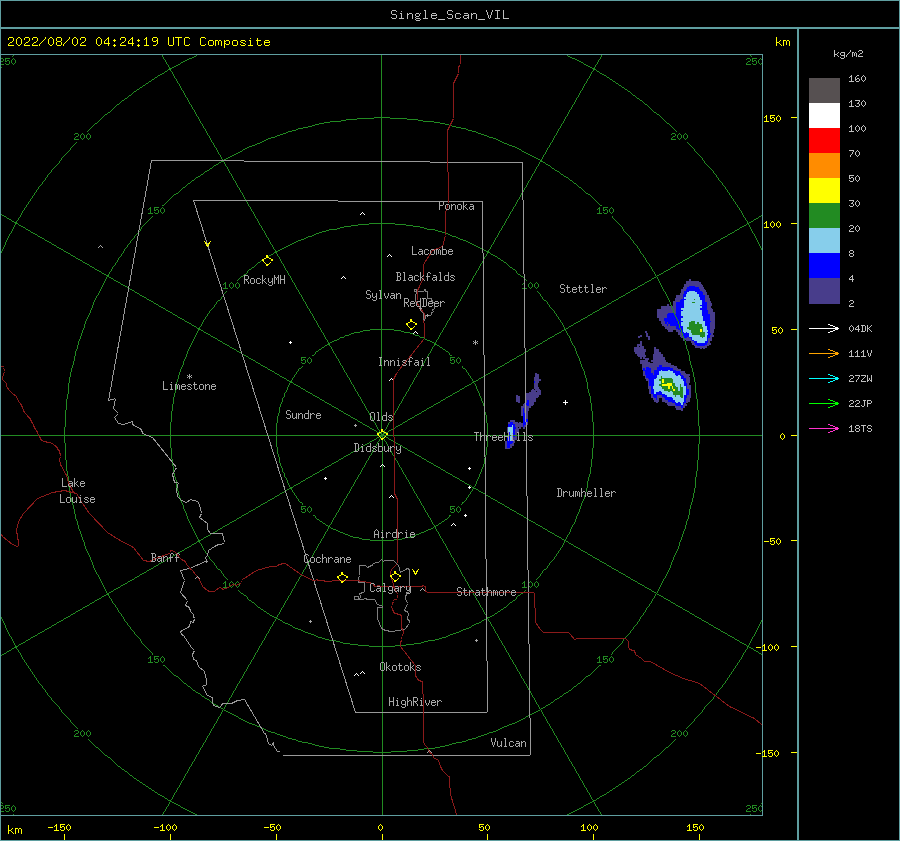Click the light blue 8-20 legend swatch
Viewport: 900px width, 841px height.
click(x=824, y=241)
